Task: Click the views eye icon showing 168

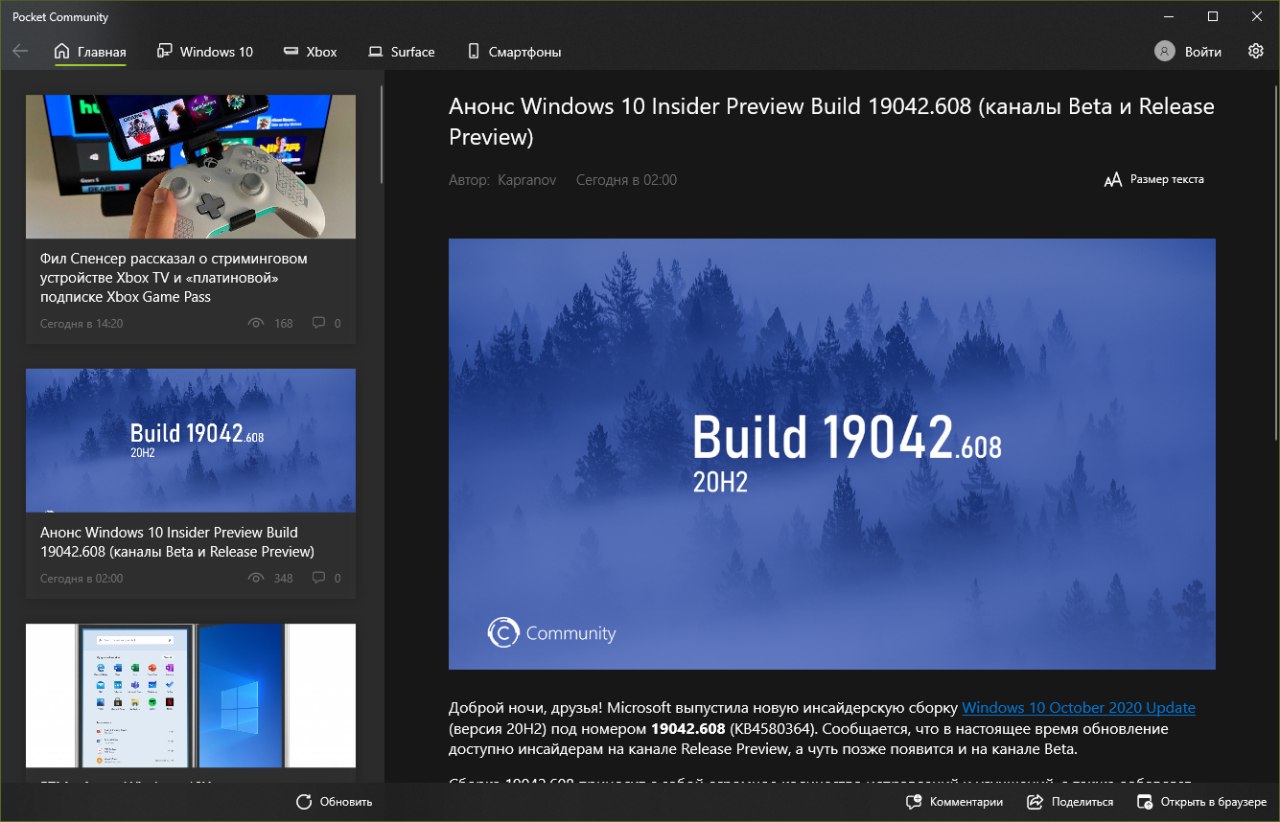Action: point(256,323)
